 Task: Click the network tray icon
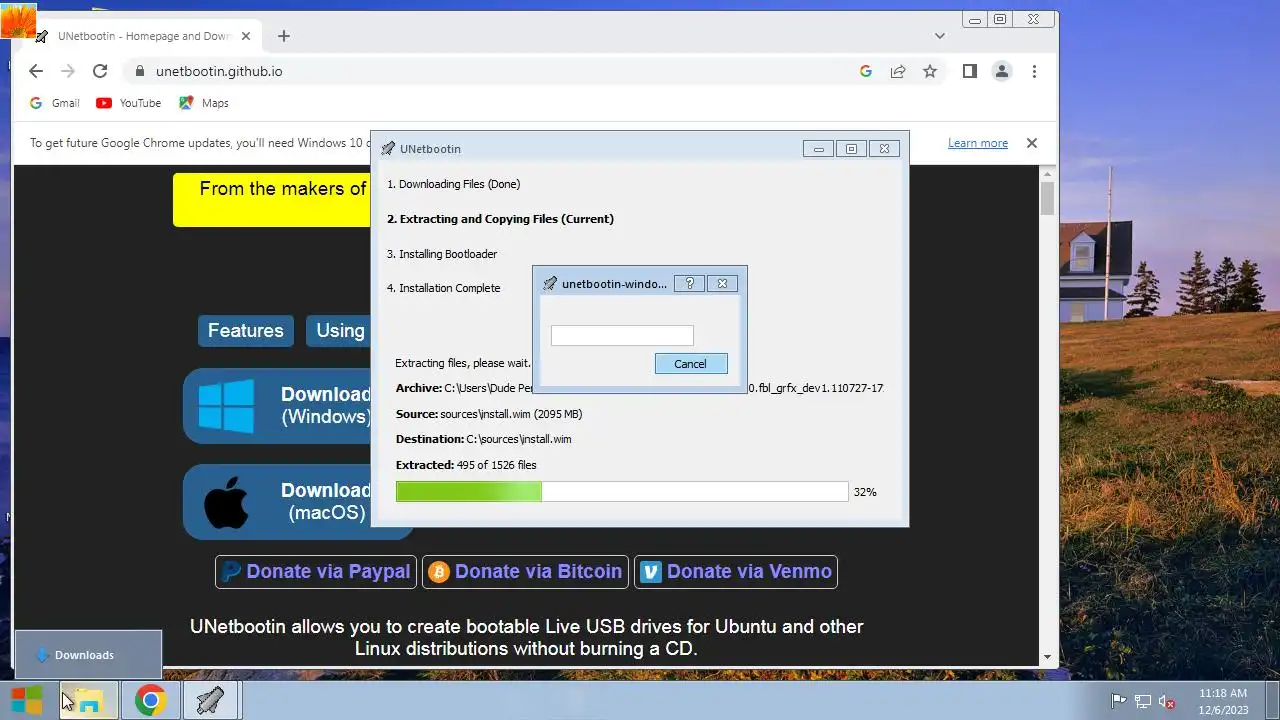click(1142, 701)
